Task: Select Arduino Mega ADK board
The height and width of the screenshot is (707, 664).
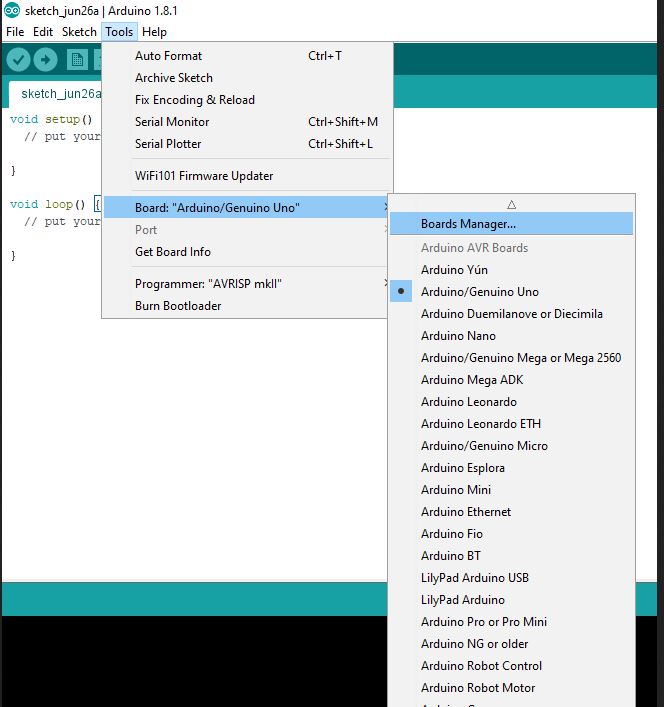Action: click(x=511, y=380)
